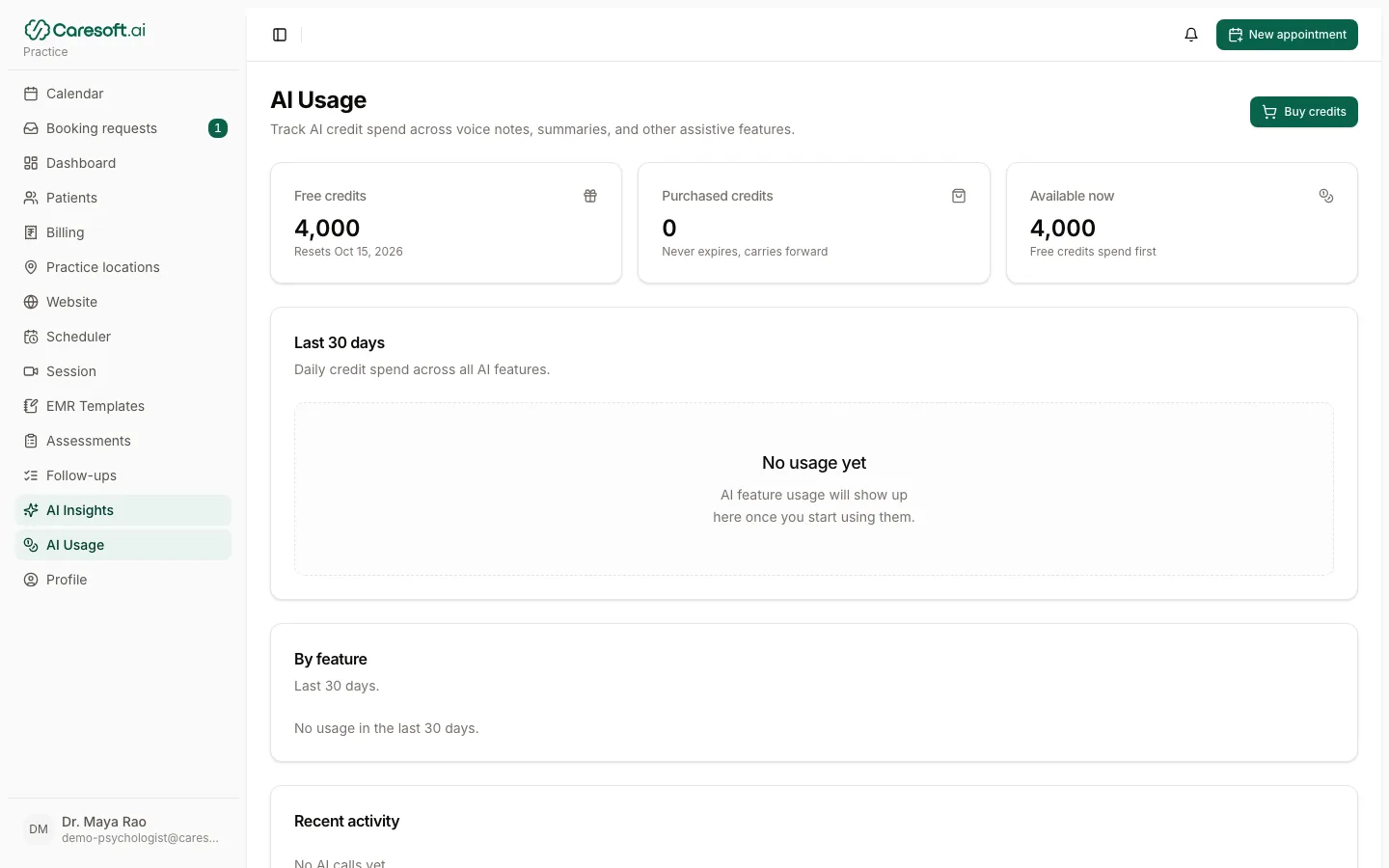Click the AI Usage coins icon in sidebar
The image size is (1389, 868).
coord(31,545)
